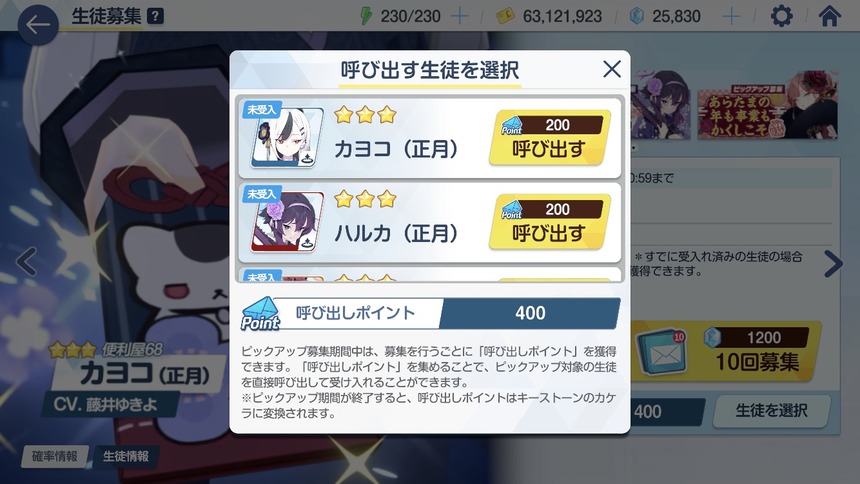The height and width of the screenshot is (484, 860).
Task: Select the partially visible third student row
Action: 431,274
